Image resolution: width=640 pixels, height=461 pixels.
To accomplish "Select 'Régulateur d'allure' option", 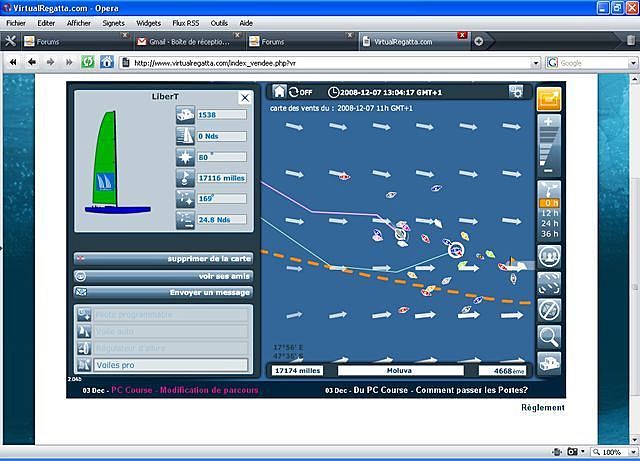I will tap(171, 348).
